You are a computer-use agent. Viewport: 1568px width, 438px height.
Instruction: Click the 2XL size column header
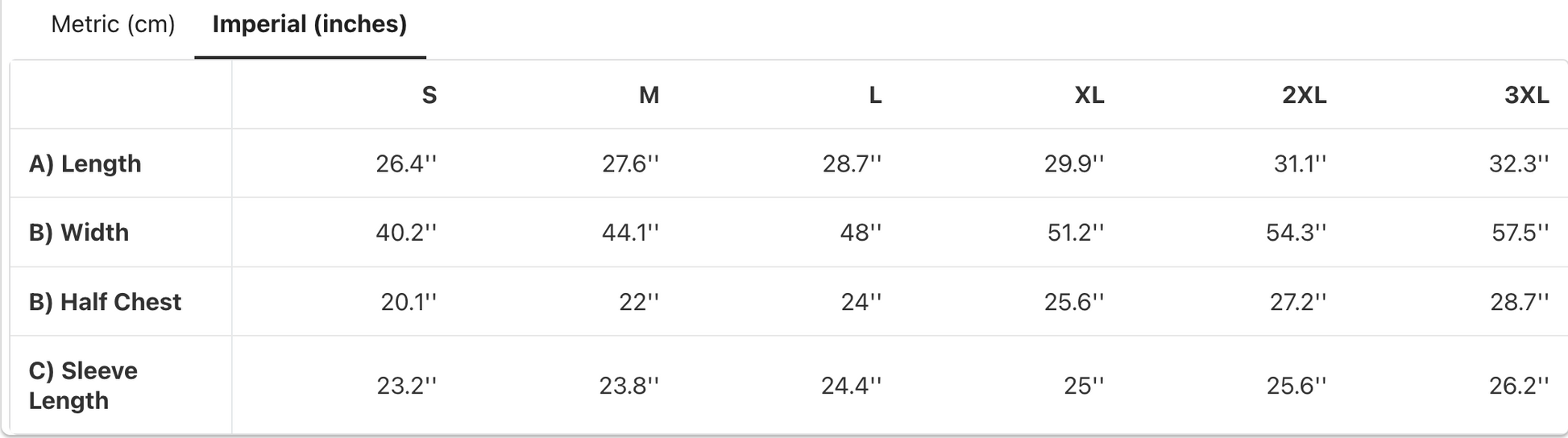(x=1305, y=95)
